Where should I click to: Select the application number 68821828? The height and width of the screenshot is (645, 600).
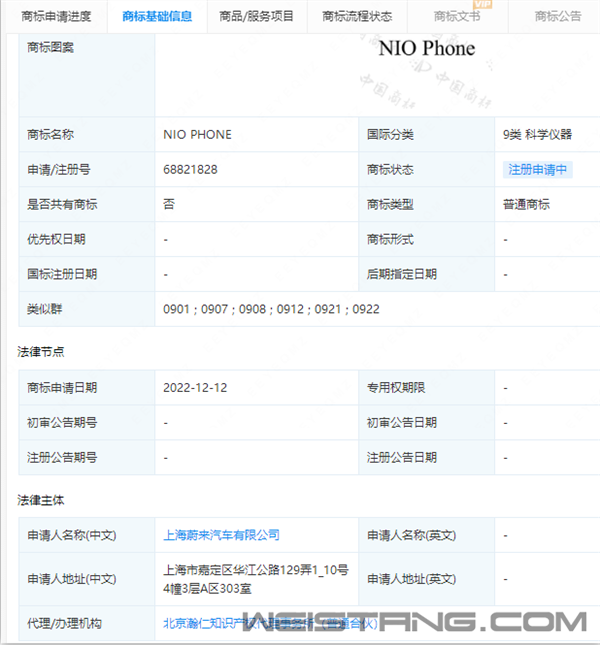click(x=190, y=169)
